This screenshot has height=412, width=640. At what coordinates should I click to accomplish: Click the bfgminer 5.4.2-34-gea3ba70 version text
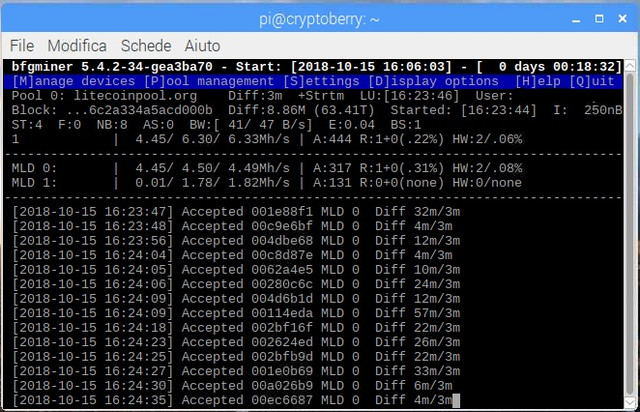tap(112, 67)
